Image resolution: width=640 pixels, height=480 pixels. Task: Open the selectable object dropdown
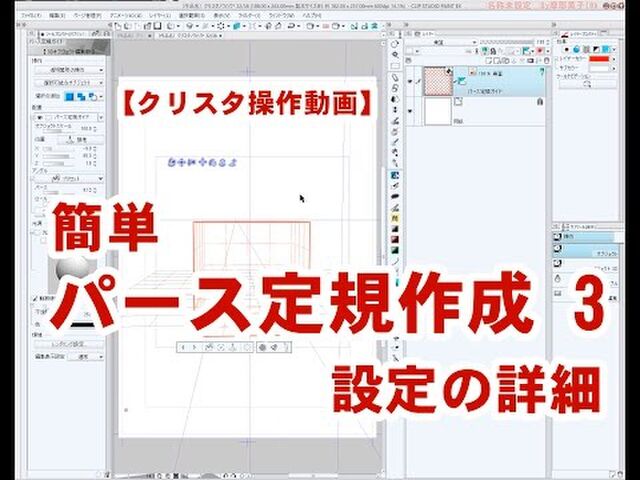69,83
